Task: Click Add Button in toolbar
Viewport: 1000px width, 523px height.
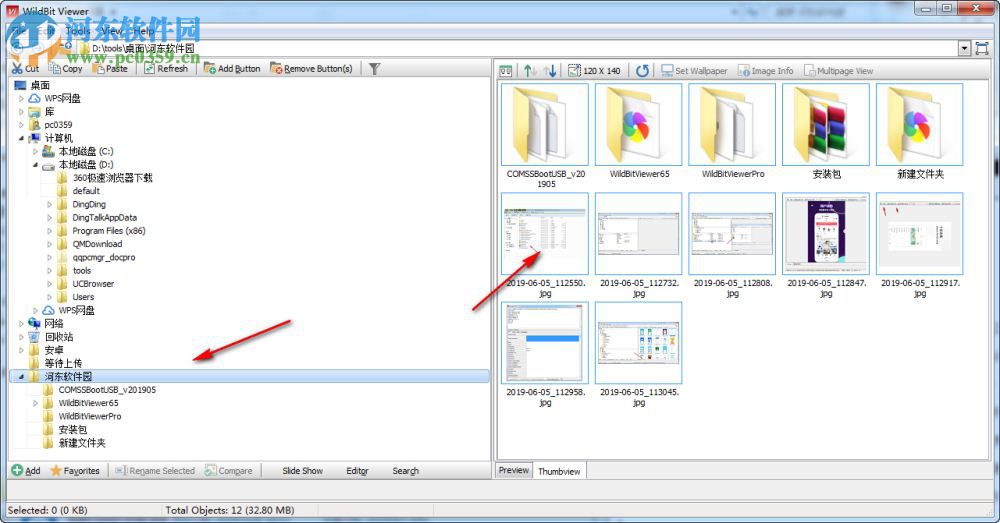Action: click(x=232, y=68)
